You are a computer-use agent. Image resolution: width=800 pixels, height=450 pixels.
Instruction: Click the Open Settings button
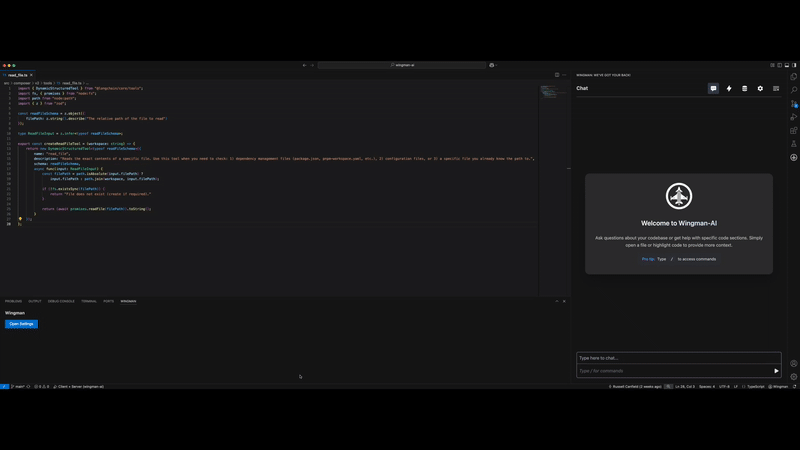(21, 324)
